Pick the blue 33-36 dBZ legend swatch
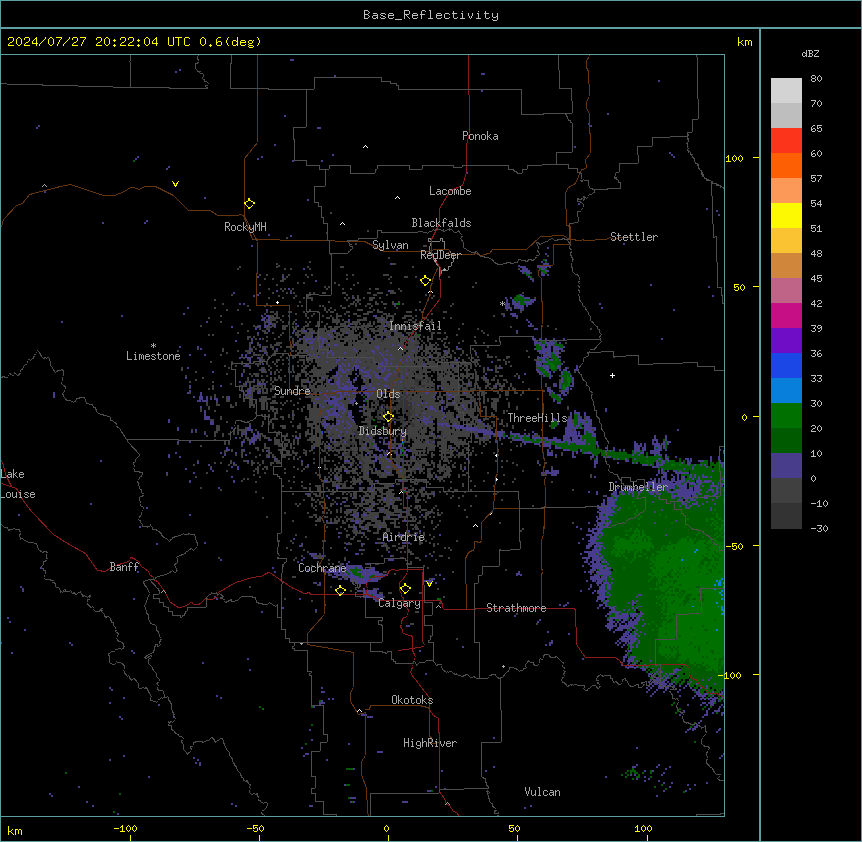 pyautogui.click(x=786, y=365)
